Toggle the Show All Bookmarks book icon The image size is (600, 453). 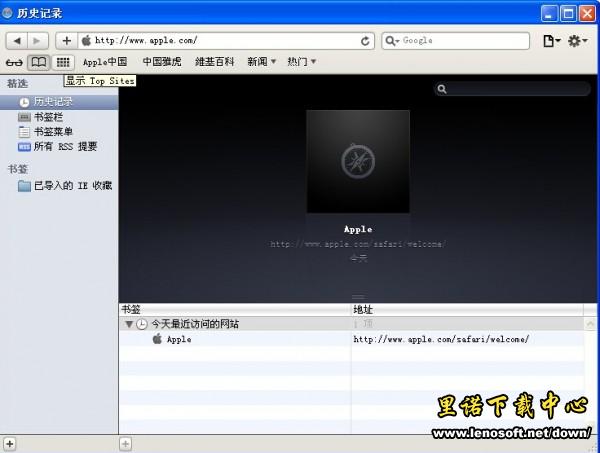coord(39,62)
